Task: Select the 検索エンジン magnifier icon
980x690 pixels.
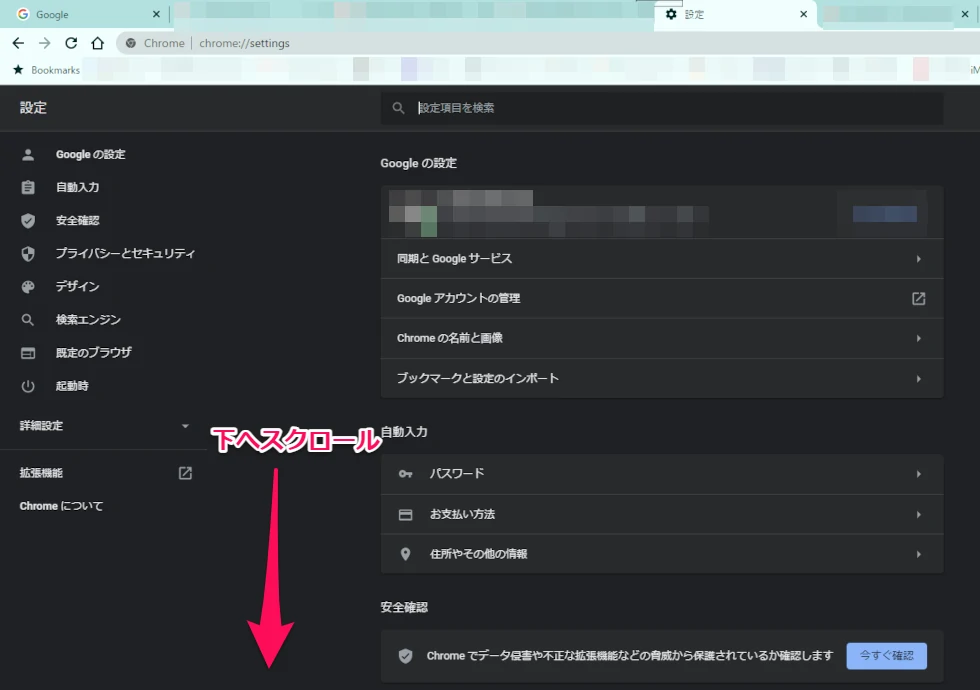Action: click(x=27, y=319)
